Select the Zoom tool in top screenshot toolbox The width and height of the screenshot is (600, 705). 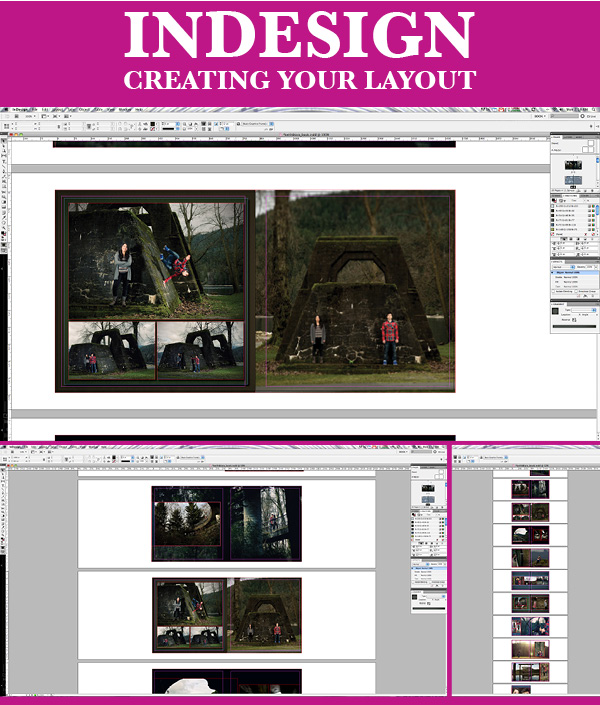pyautogui.click(x=3, y=227)
